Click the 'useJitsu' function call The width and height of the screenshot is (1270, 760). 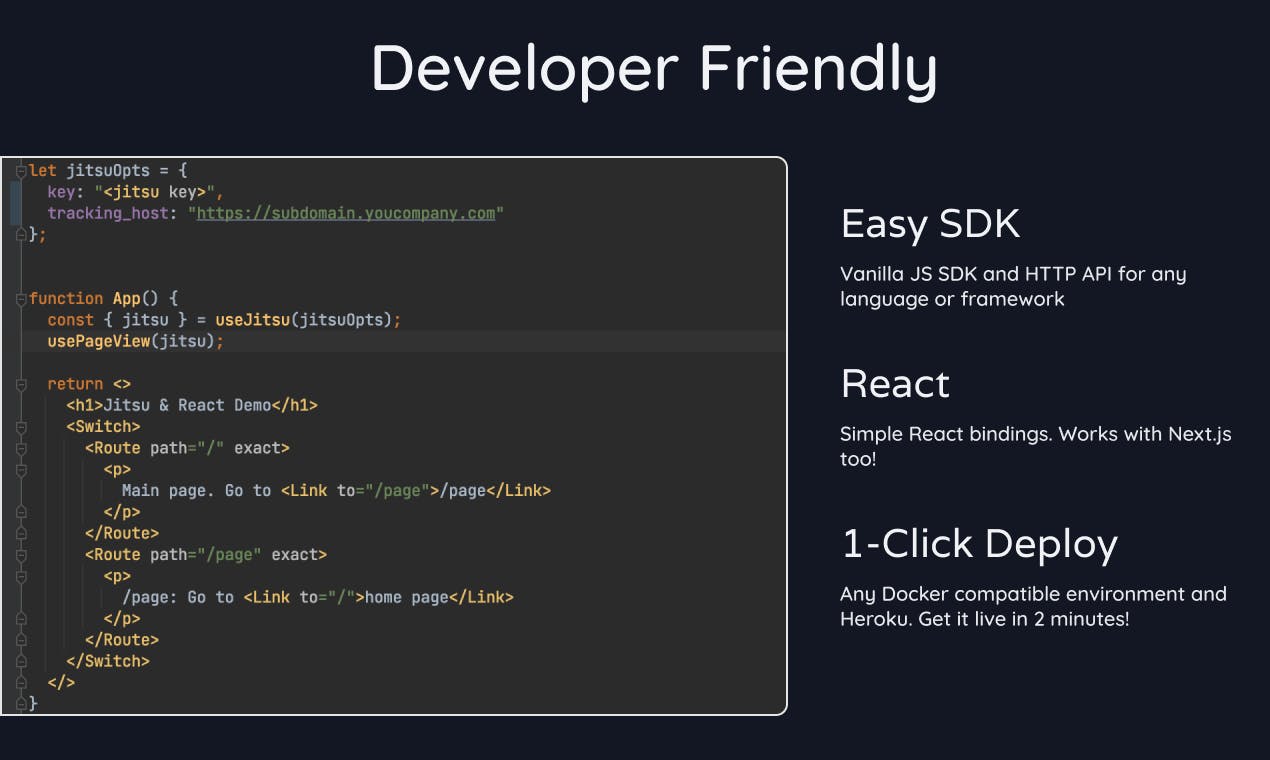pos(253,320)
